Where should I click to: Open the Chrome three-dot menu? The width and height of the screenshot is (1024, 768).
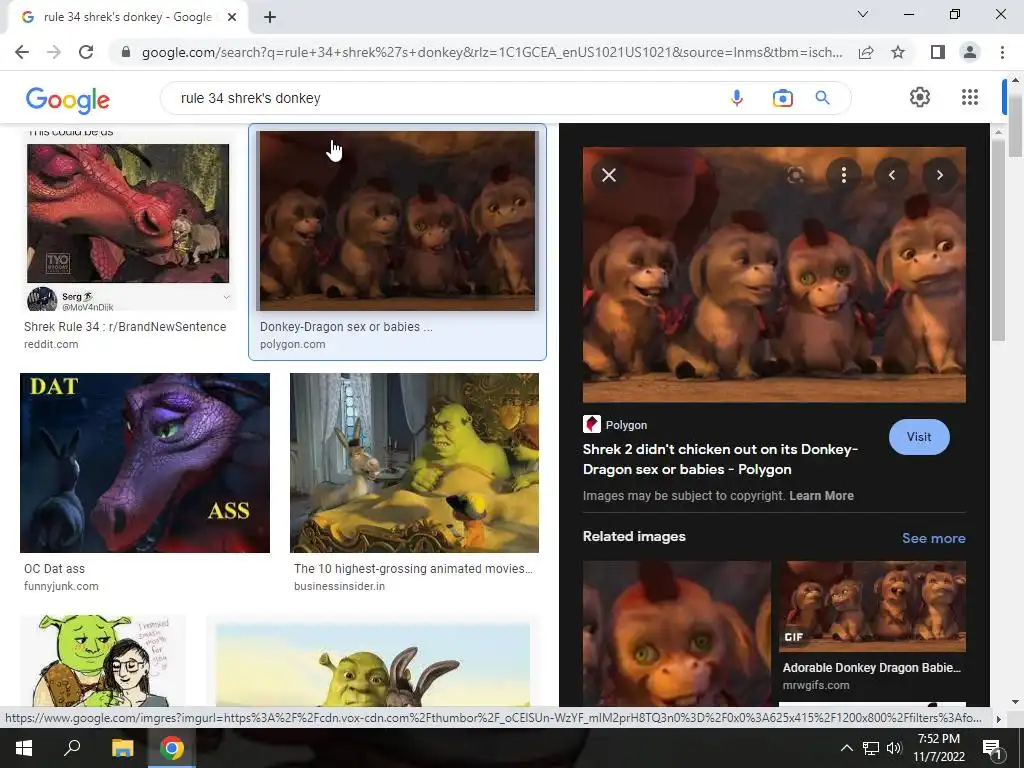(x=1002, y=52)
